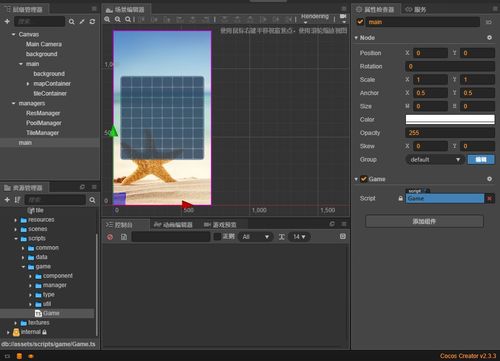Click the collapse logs icon in console toolbar

point(343,236)
